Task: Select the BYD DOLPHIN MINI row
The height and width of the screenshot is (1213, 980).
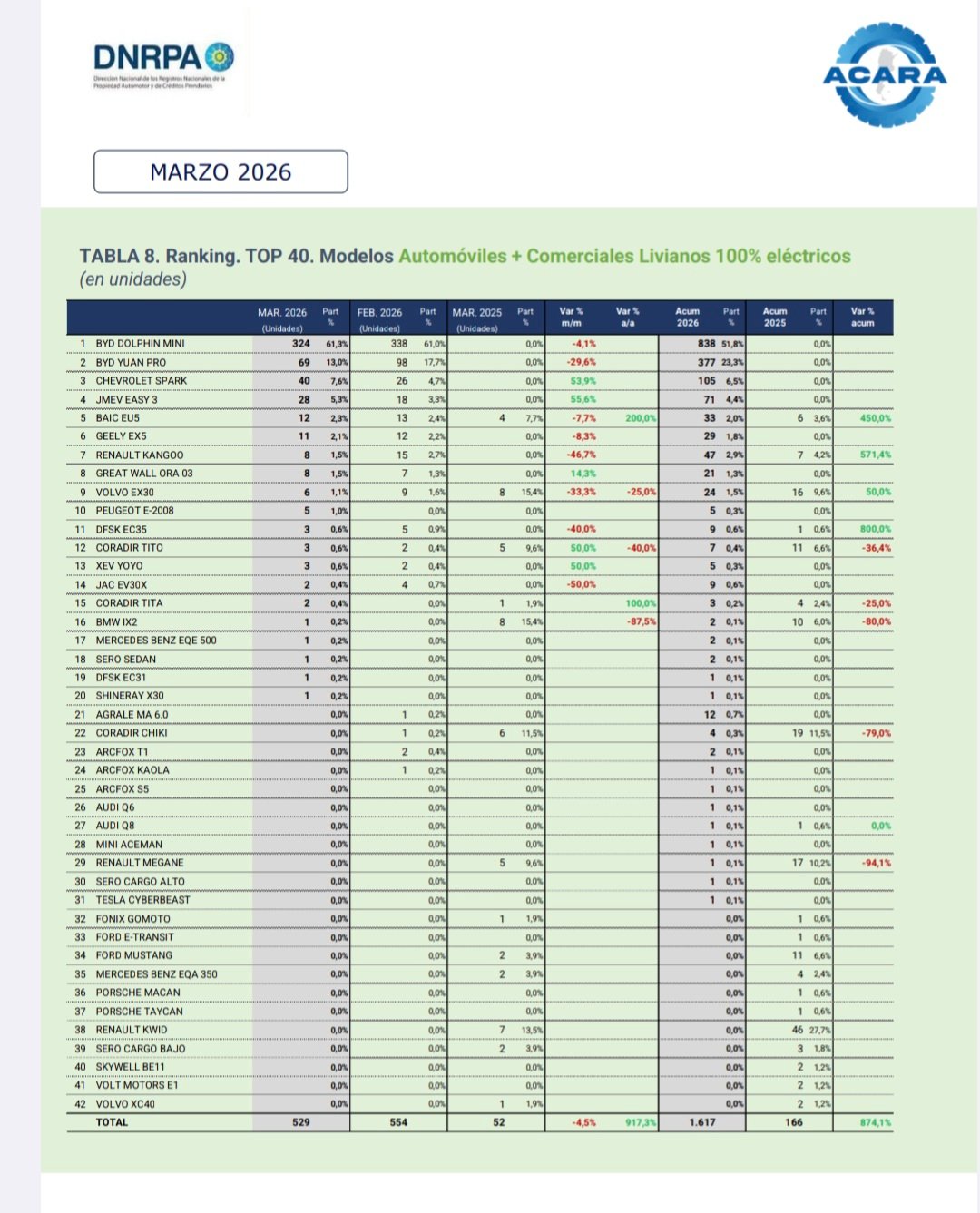Action: (140, 344)
